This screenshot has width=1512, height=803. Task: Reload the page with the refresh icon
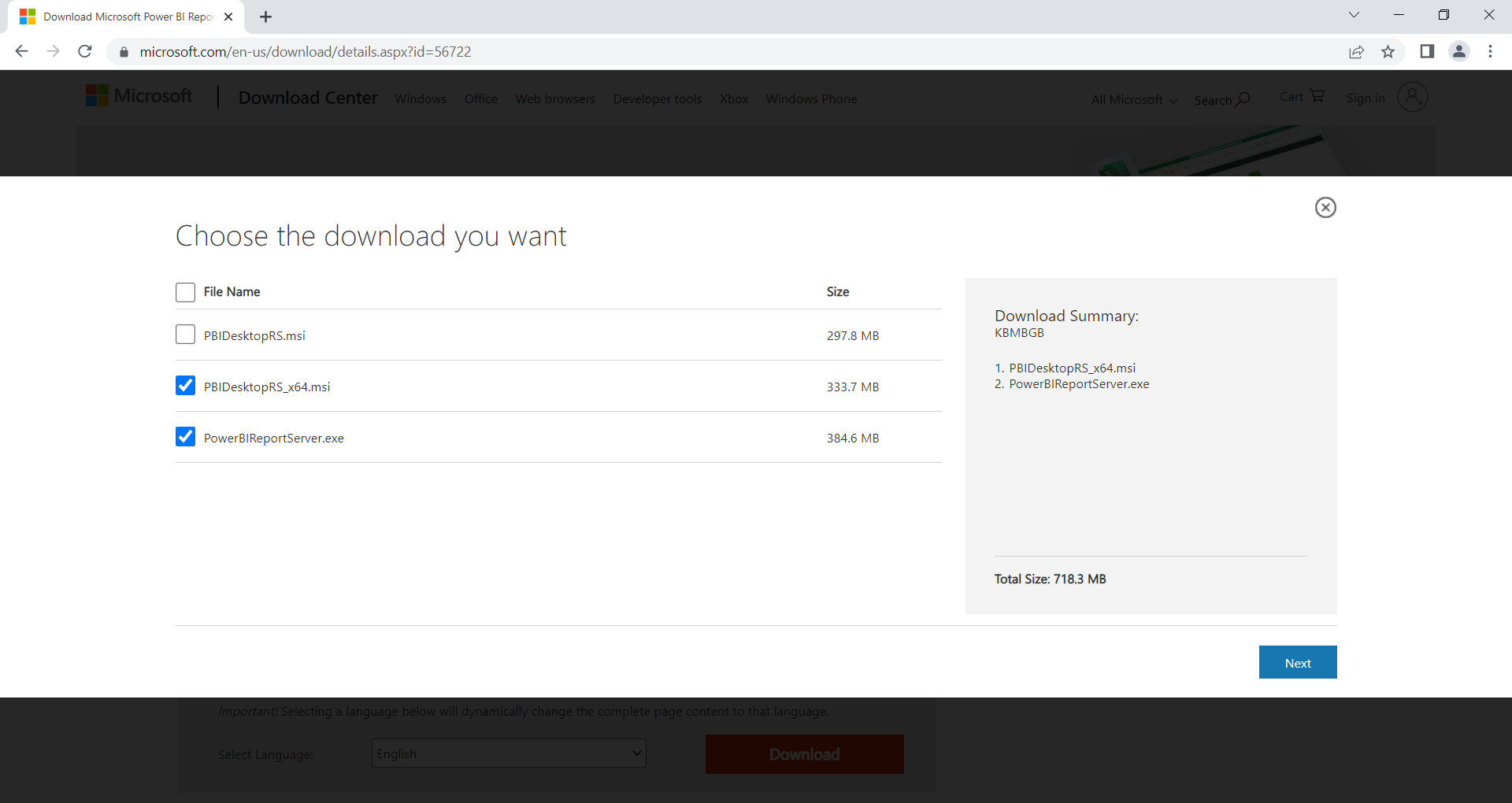coord(85,51)
